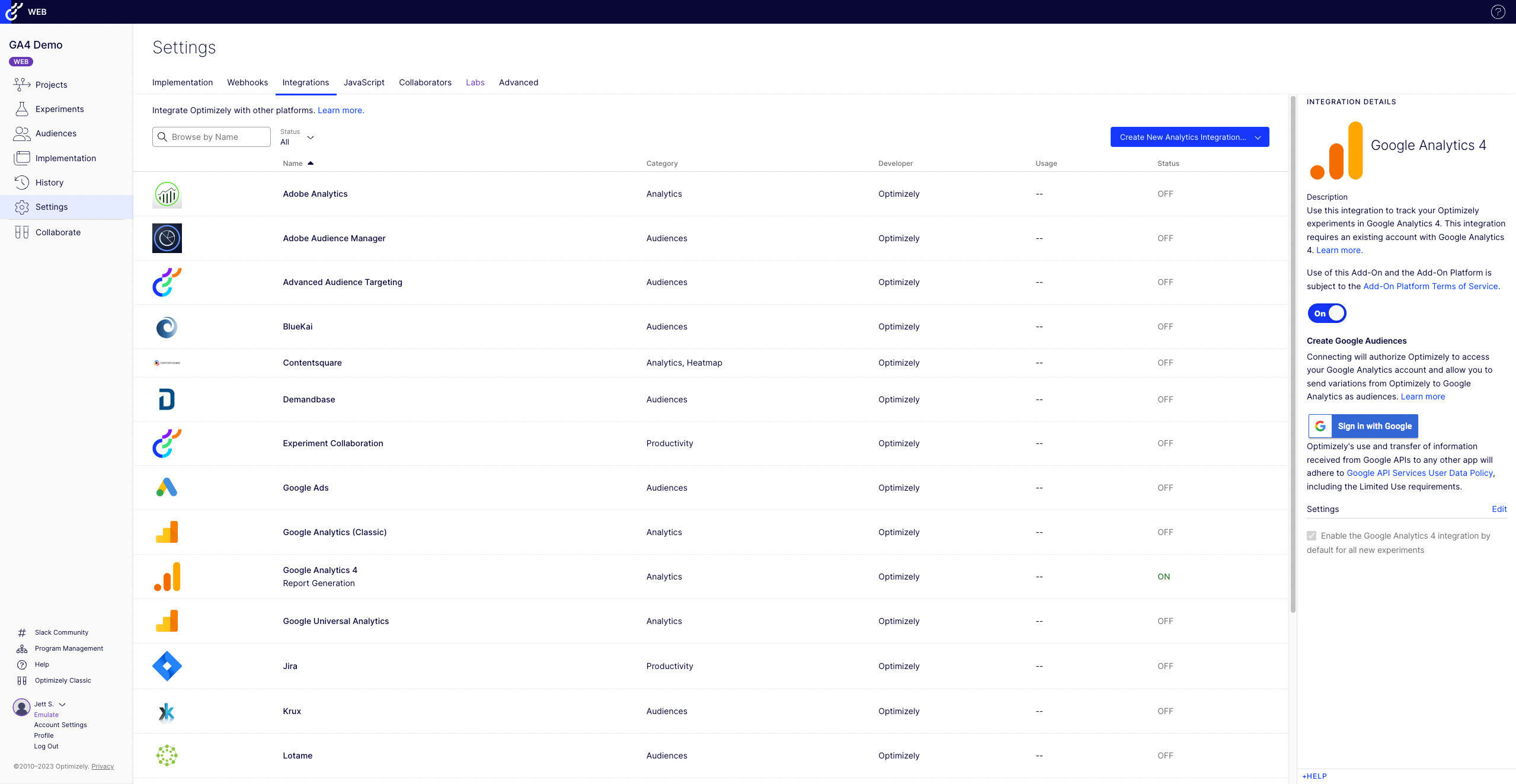Click the Browse by Name search field
Viewport: 1516px width, 784px height.
[x=212, y=137]
